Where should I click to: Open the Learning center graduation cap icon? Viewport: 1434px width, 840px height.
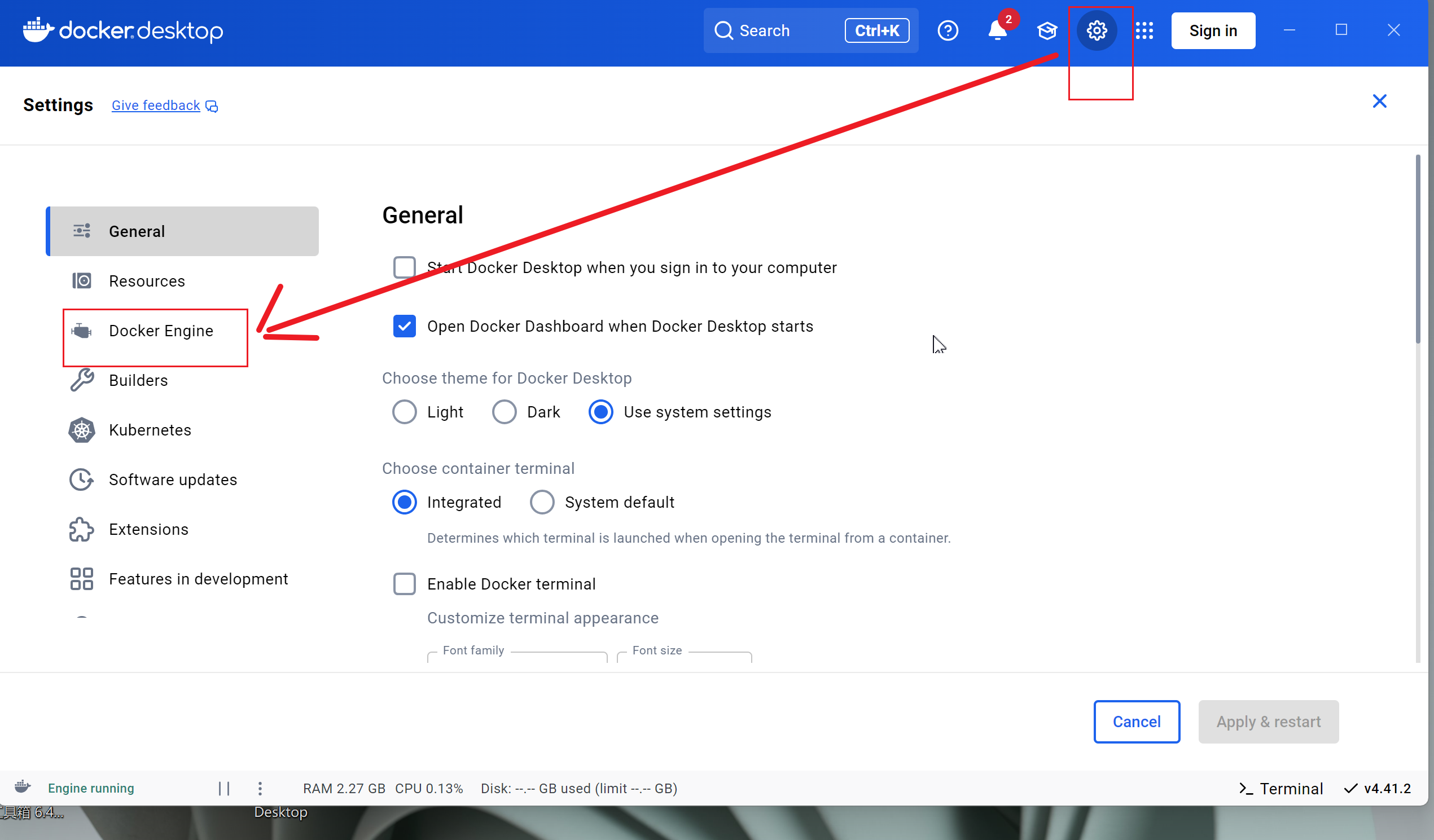pyautogui.click(x=1046, y=30)
